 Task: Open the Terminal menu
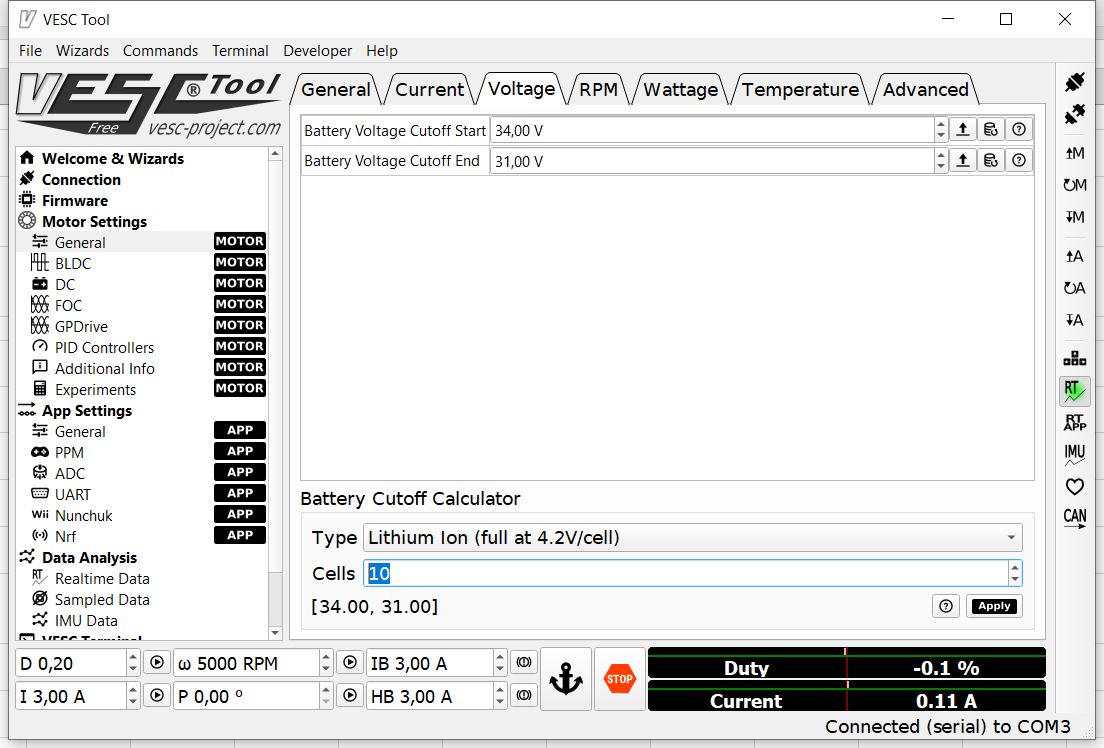coord(240,51)
